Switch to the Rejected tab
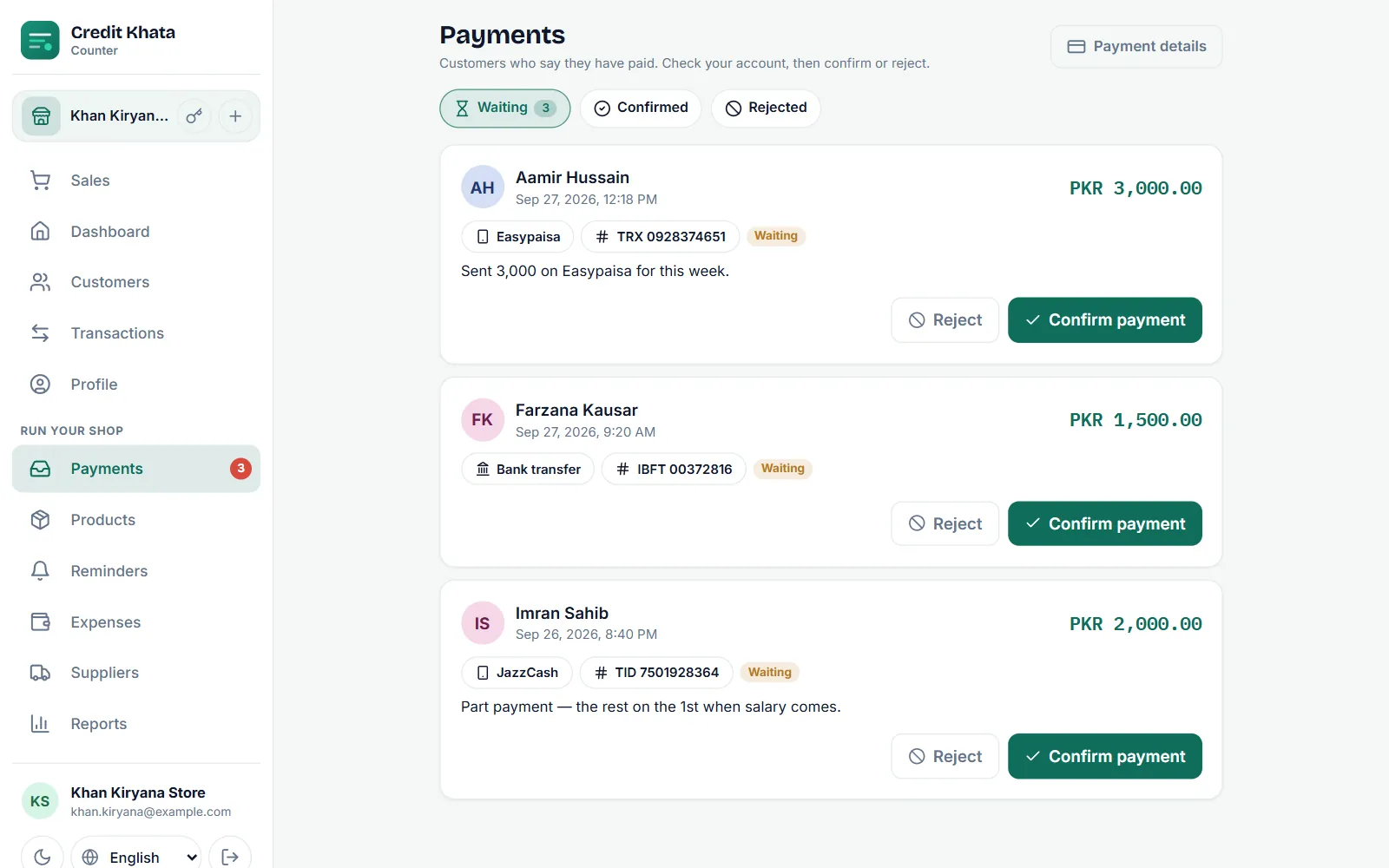The width and height of the screenshot is (1389, 868). [x=766, y=108]
